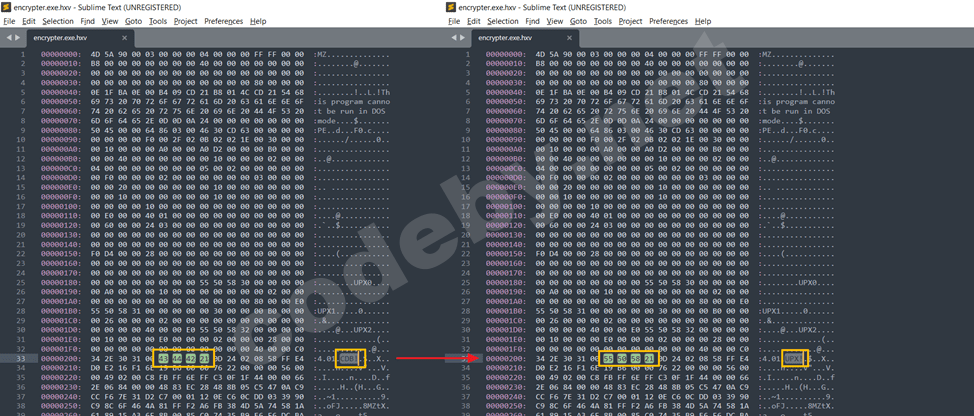Open Find menu in right Sublime window

click(532, 21)
